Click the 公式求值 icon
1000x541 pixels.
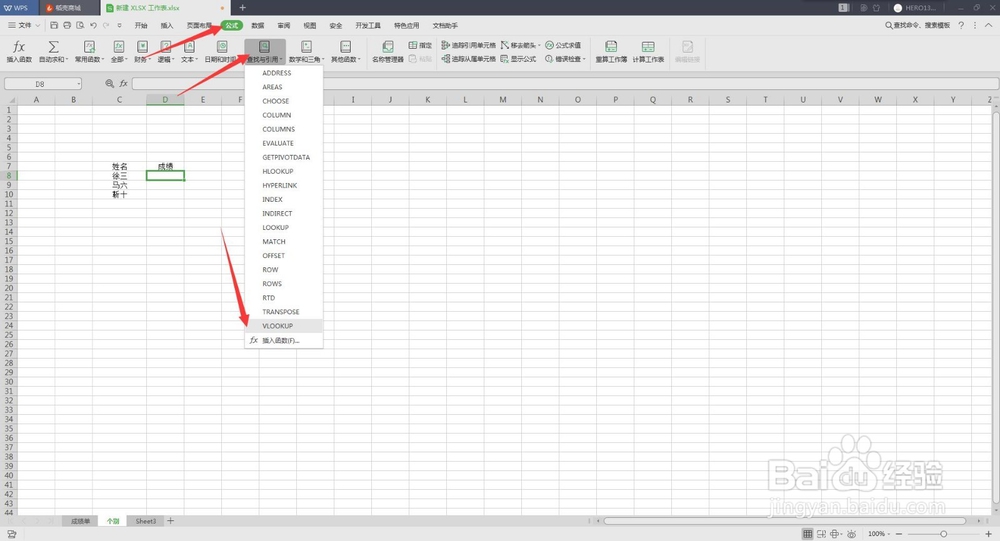[549, 45]
